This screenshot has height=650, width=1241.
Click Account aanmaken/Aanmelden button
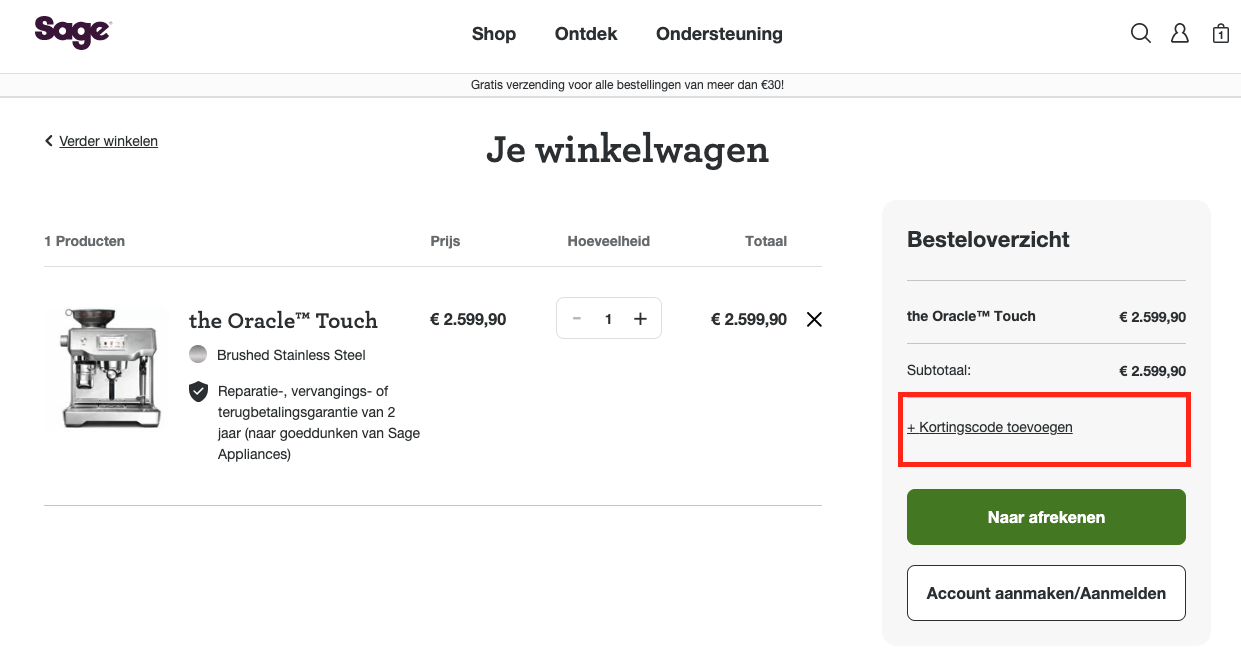[x=1046, y=593]
